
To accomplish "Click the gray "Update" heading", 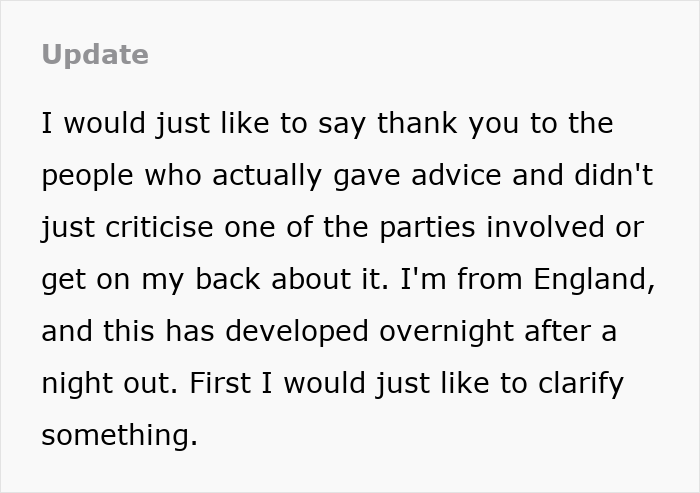I will 95,55.
